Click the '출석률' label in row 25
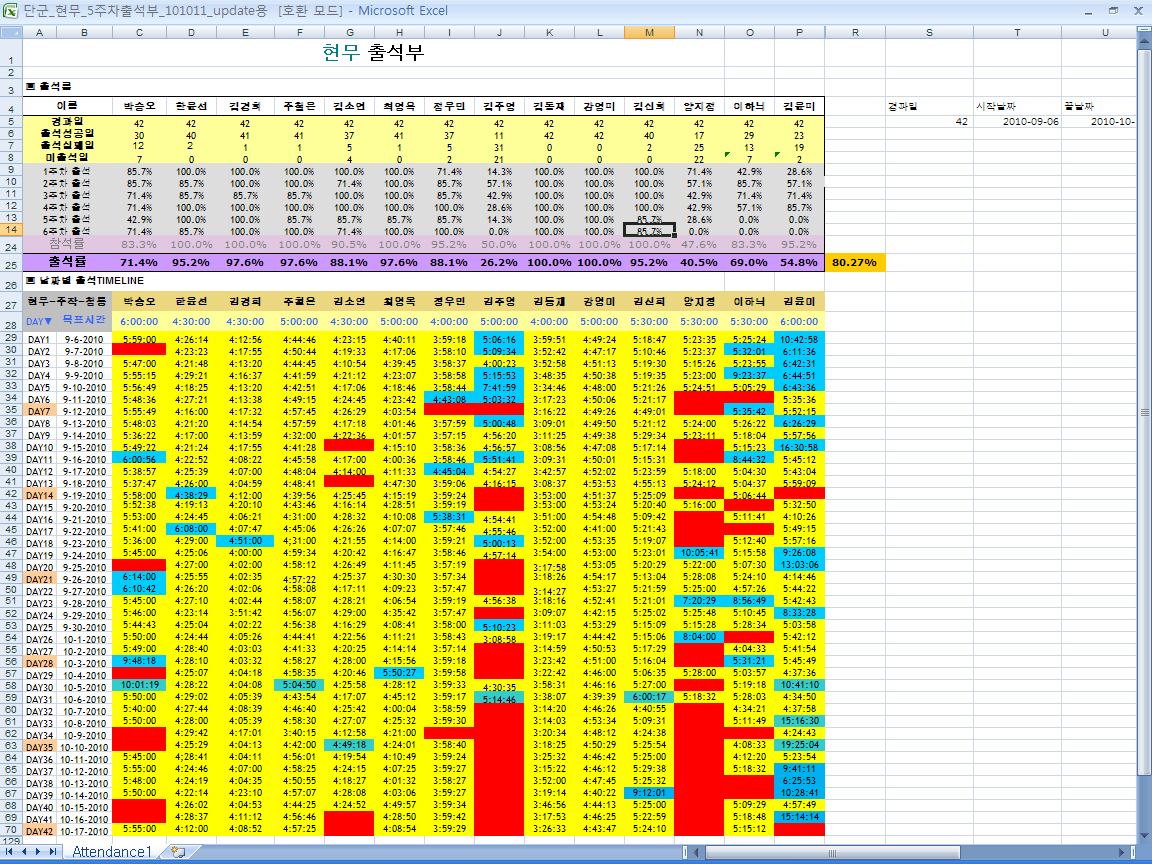 pos(68,262)
